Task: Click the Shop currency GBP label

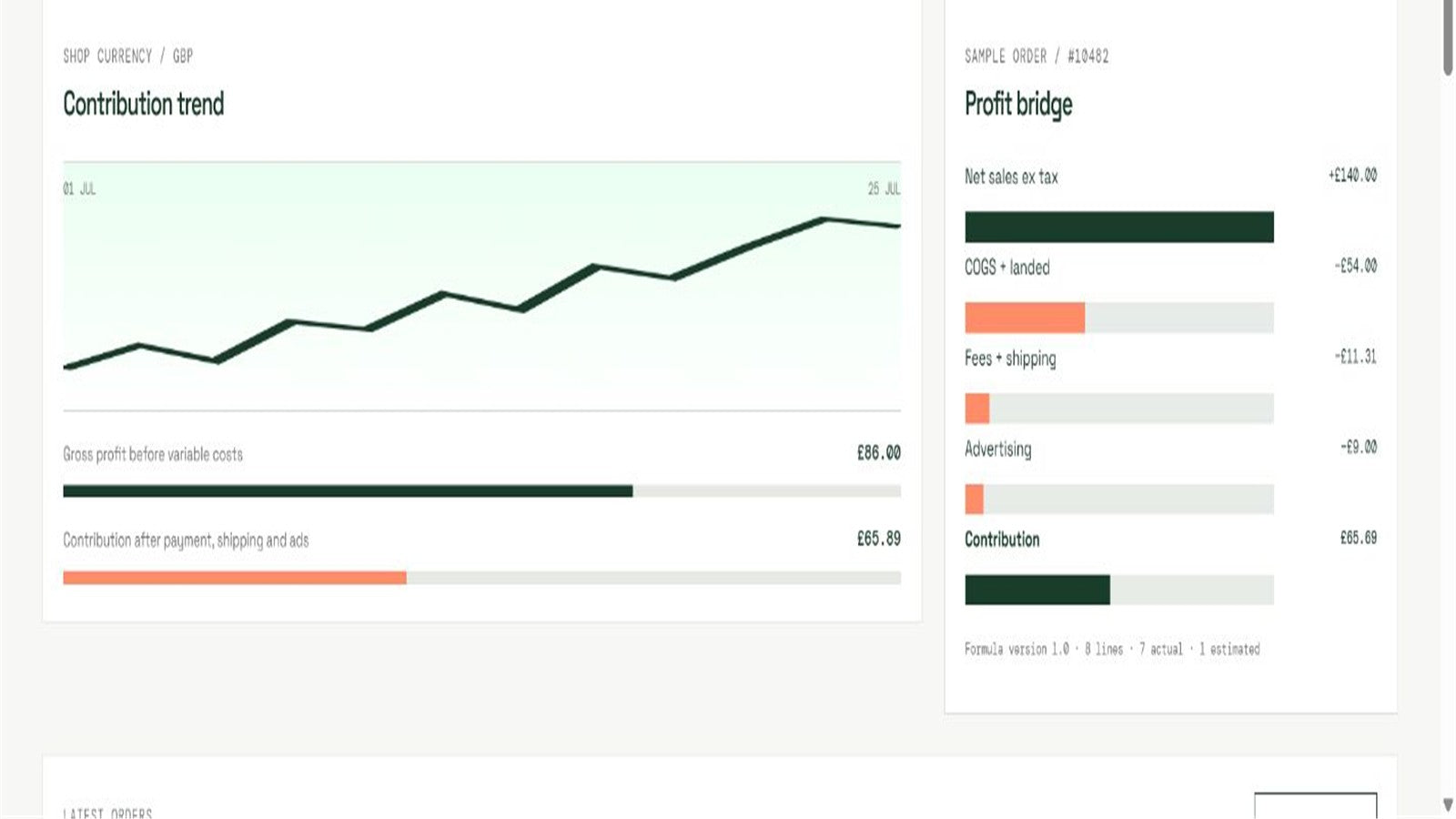Action: (127, 56)
